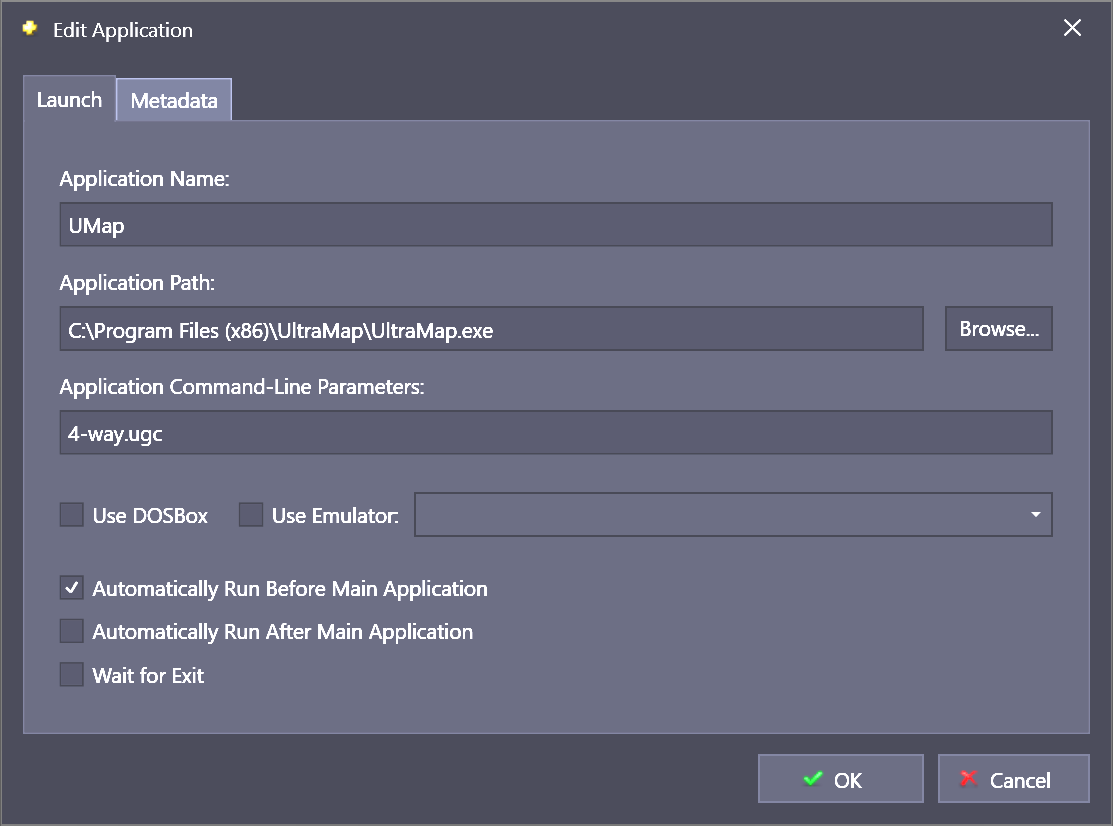1113x826 pixels.
Task: Uncheck Automatically Run Before Main Application
Action: pyautogui.click(x=72, y=588)
